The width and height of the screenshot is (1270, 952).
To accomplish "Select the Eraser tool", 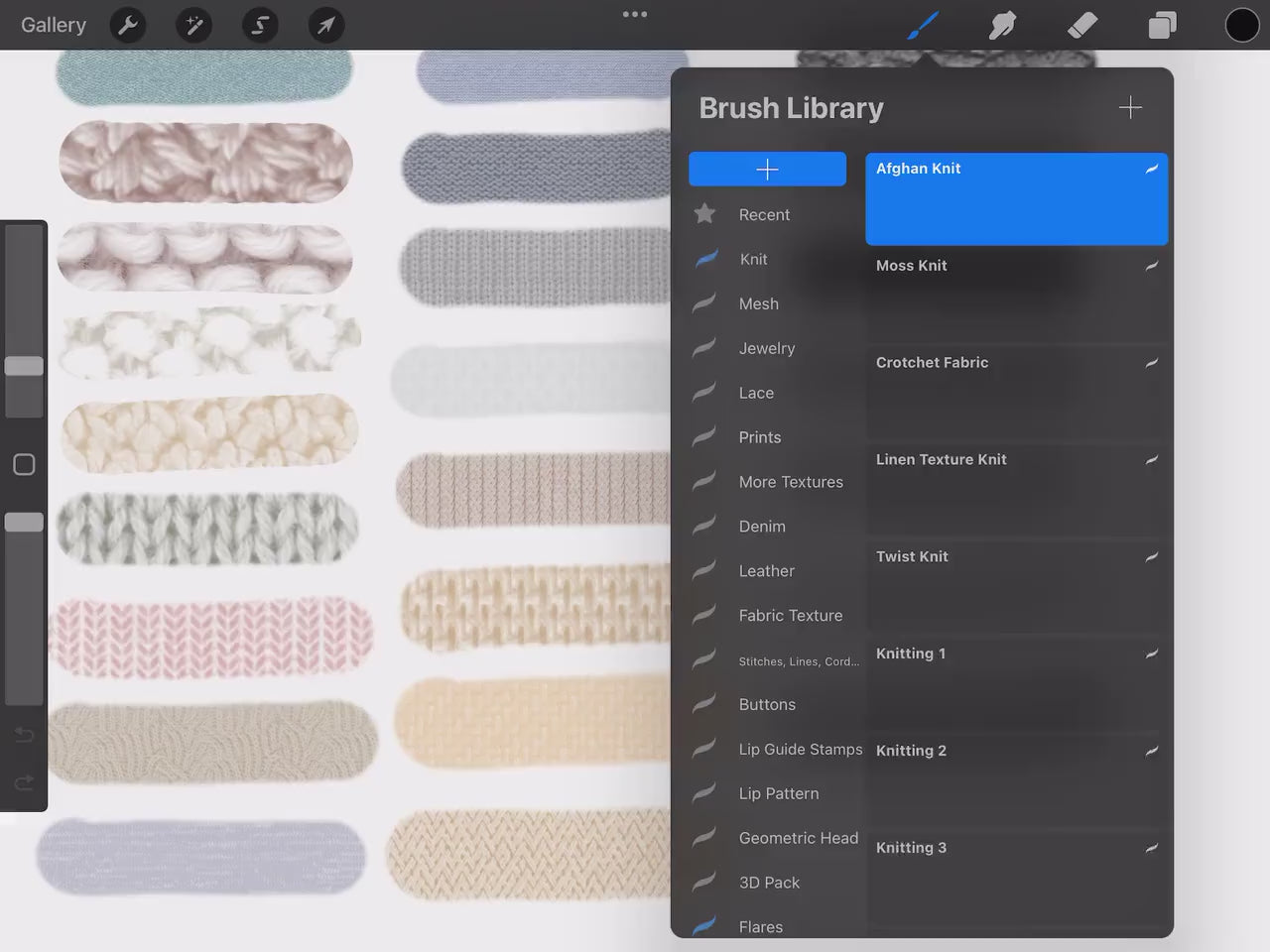I will click(x=1082, y=25).
